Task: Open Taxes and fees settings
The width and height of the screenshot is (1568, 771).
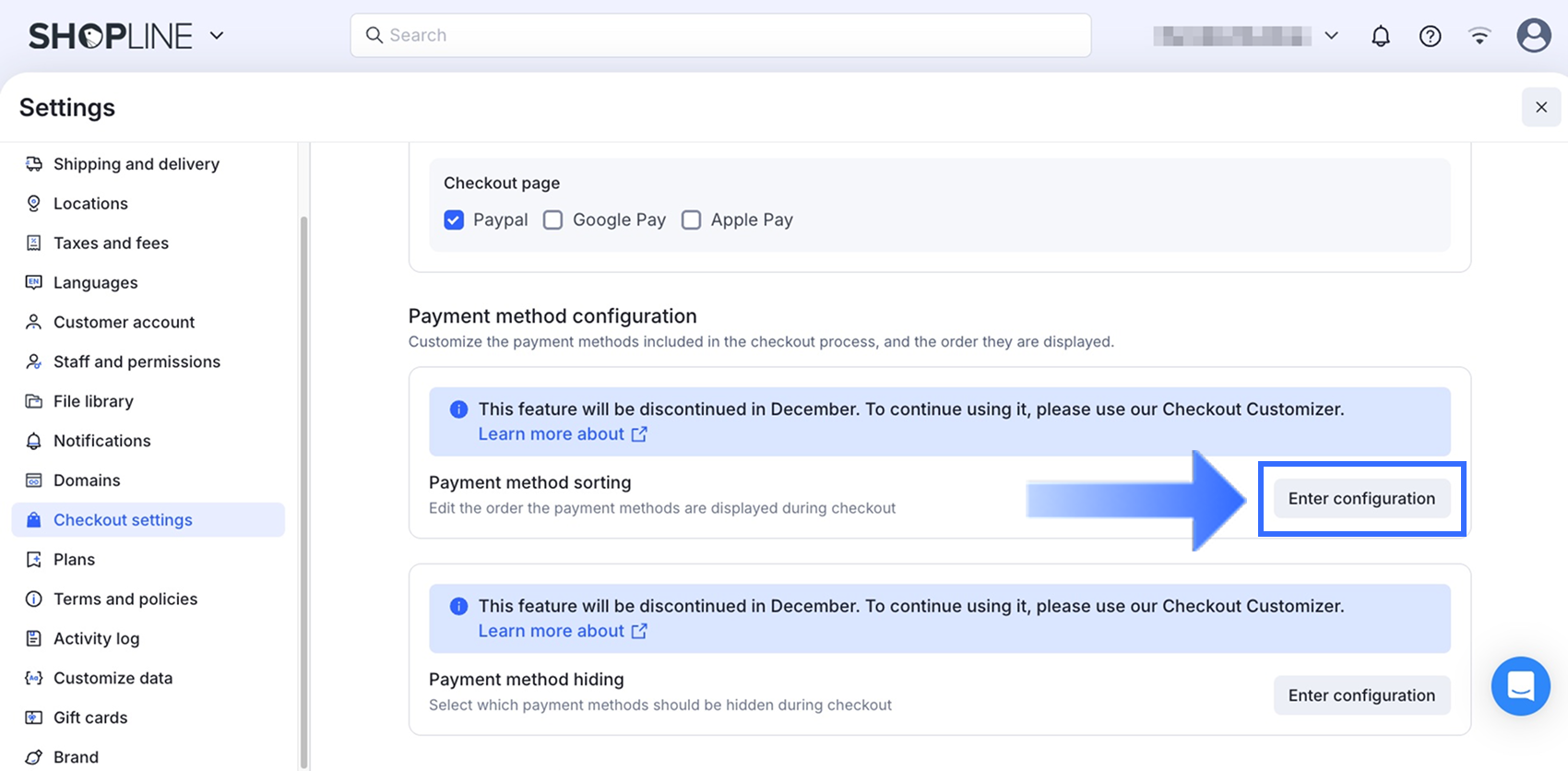Action: tap(111, 243)
